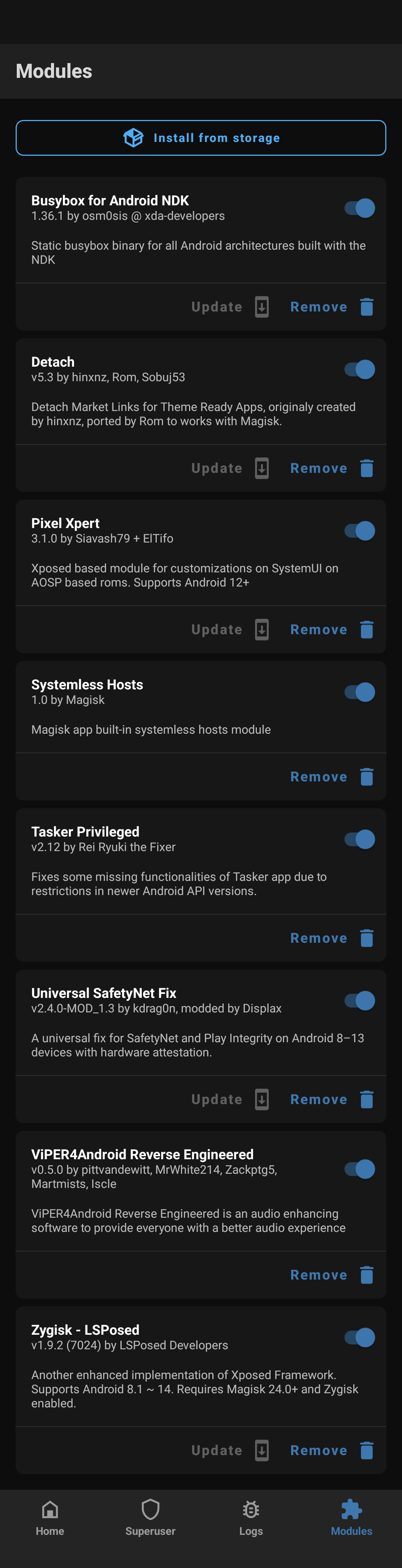Click the trash icon beside Systemless Hosts Remove
This screenshot has height=1568, width=402.
(x=367, y=777)
